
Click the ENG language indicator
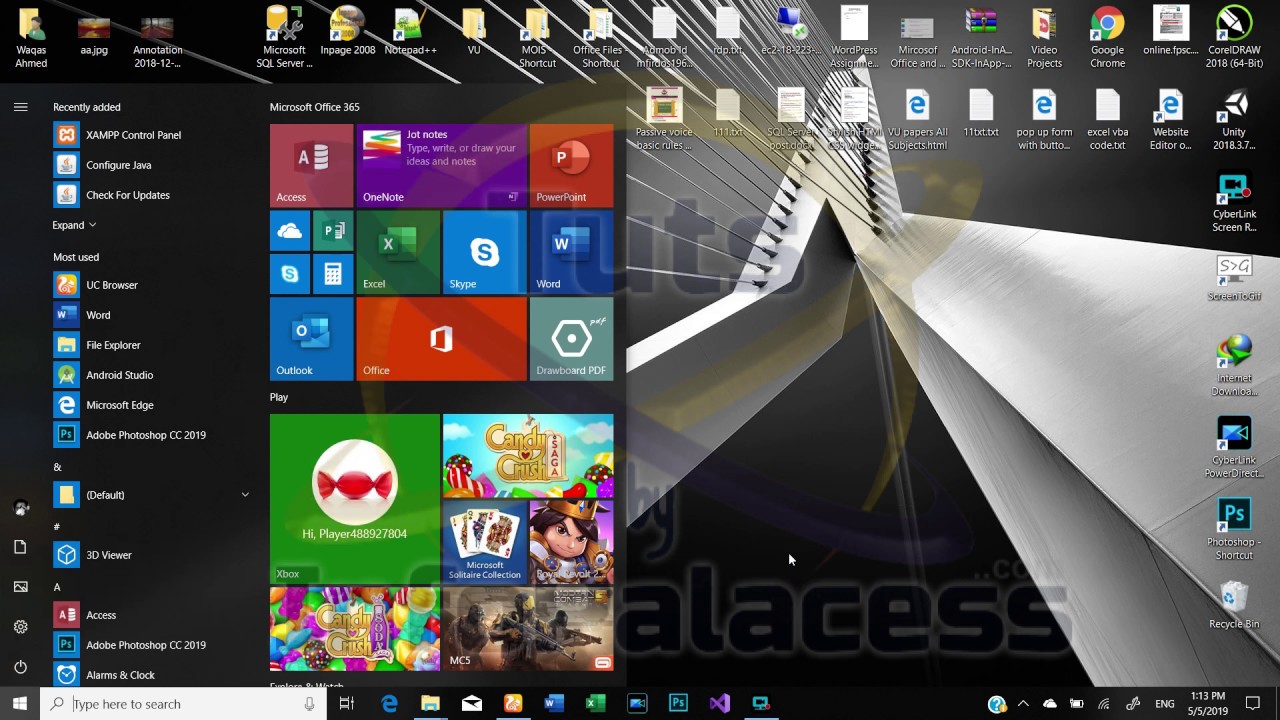(1165, 704)
